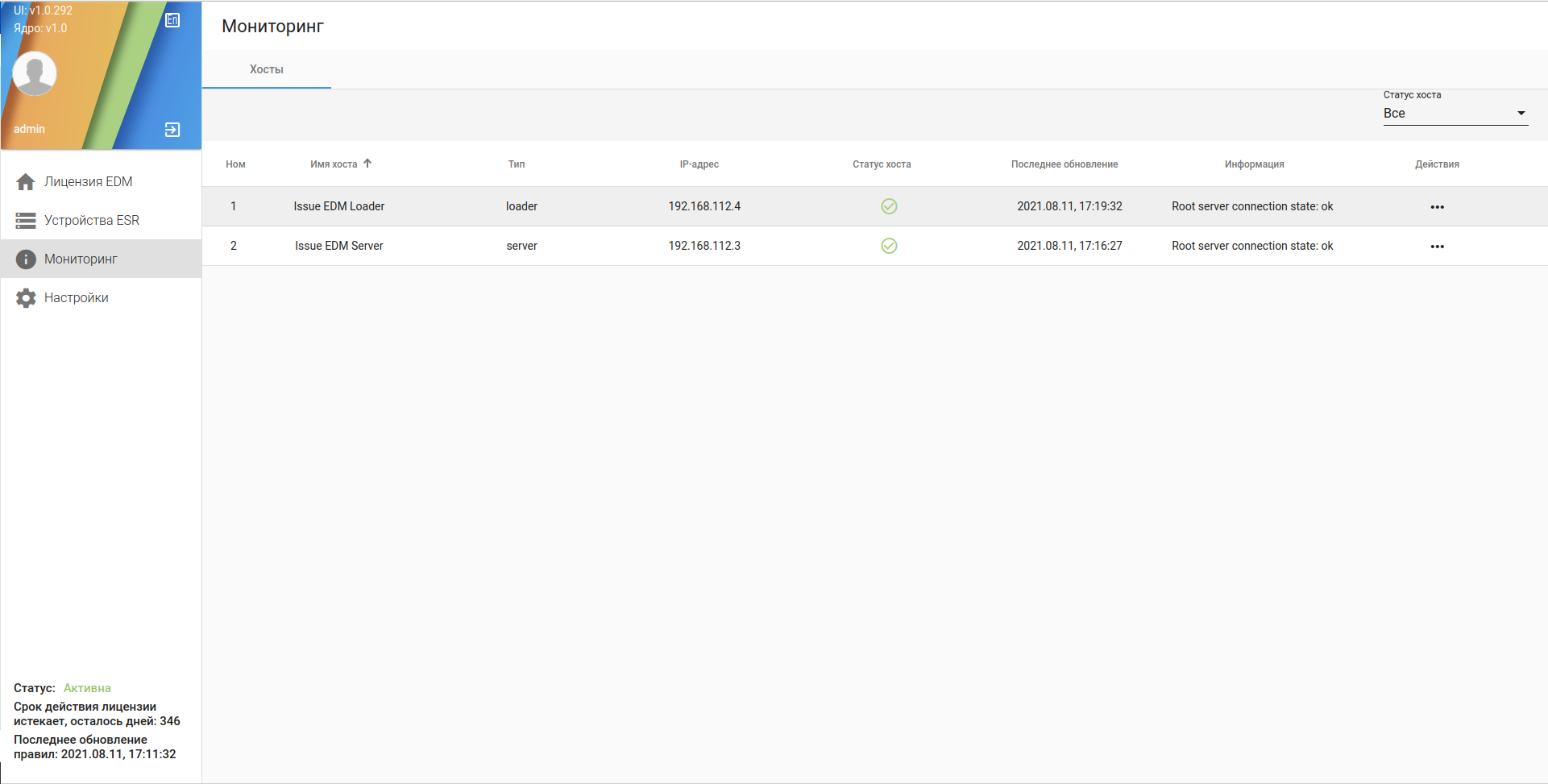Click the Мониторинг info icon
1548x784 pixels.
(26, 259)
